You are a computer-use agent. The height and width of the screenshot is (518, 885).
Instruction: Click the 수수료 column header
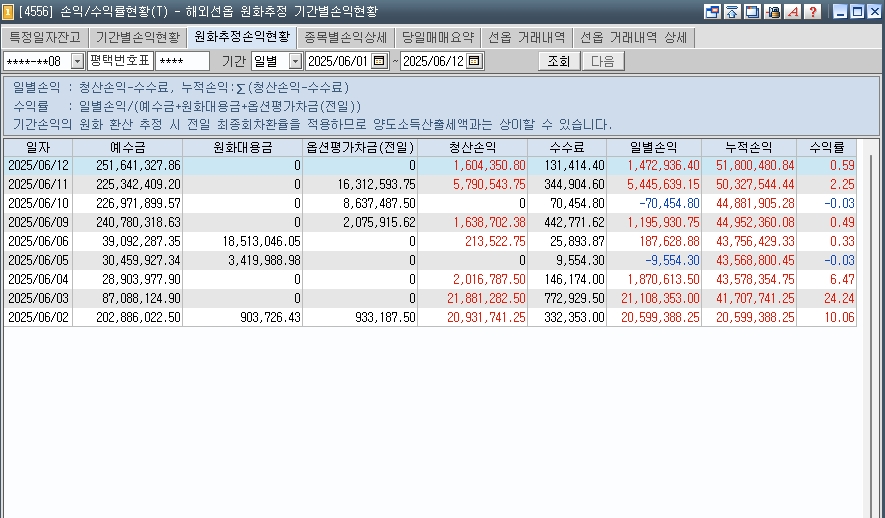(567, 148)
